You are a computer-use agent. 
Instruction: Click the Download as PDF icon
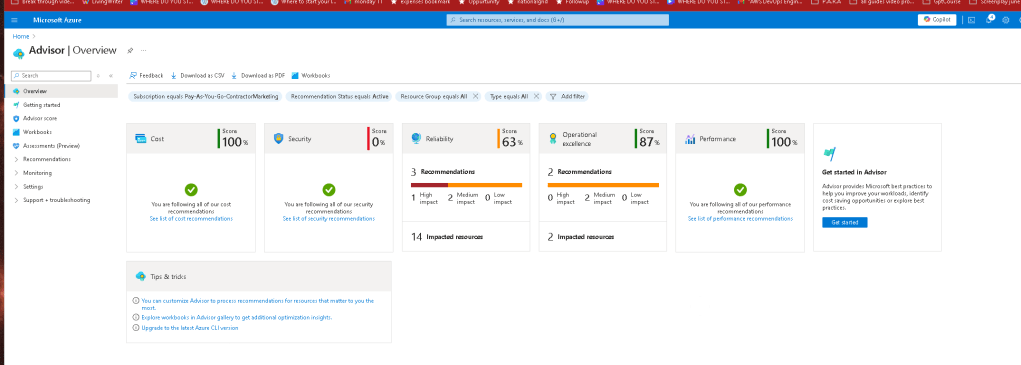click(234, 75)
